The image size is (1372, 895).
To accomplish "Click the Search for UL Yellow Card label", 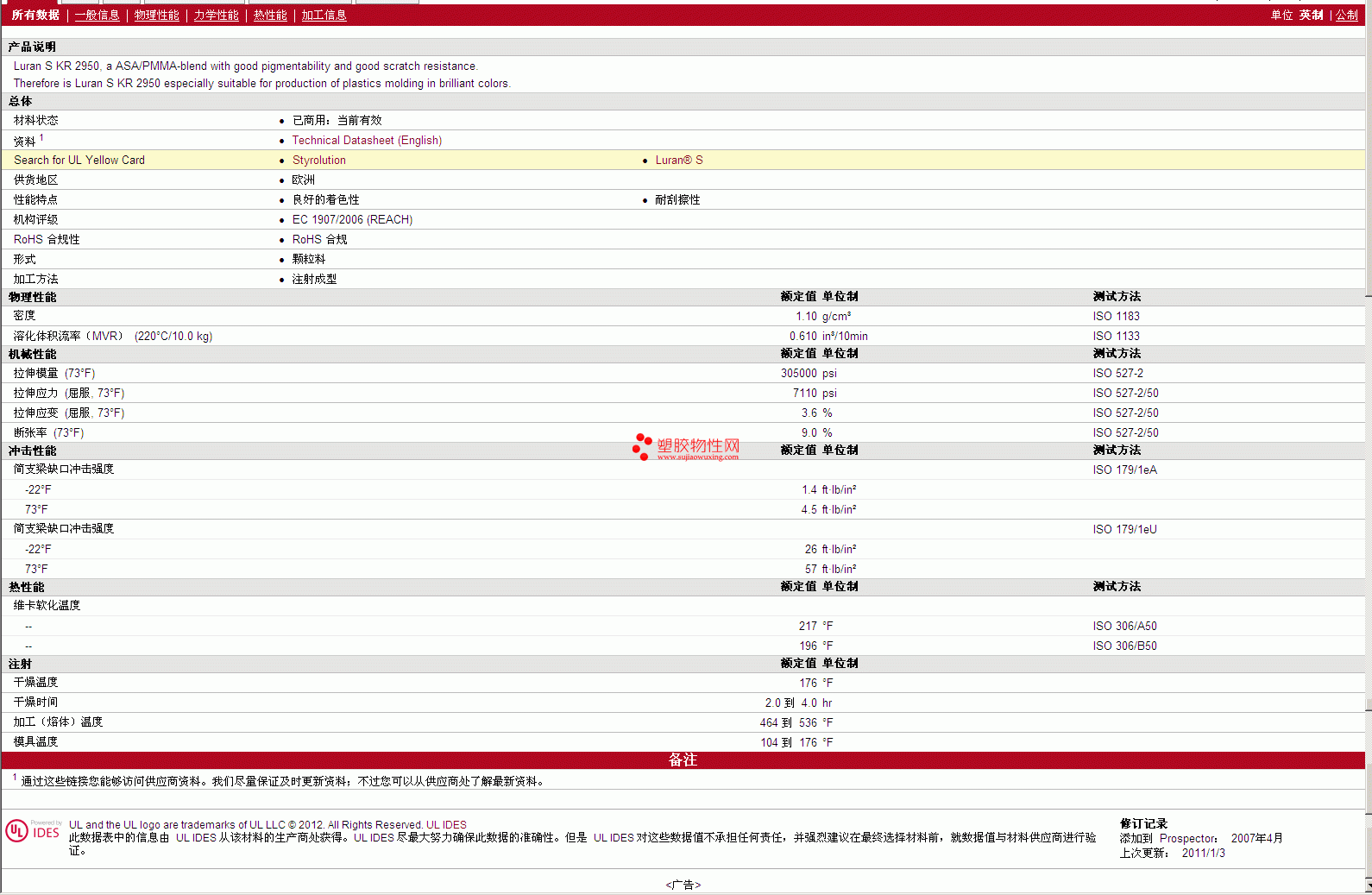I will pyautogui.click(x=79, y=160).
